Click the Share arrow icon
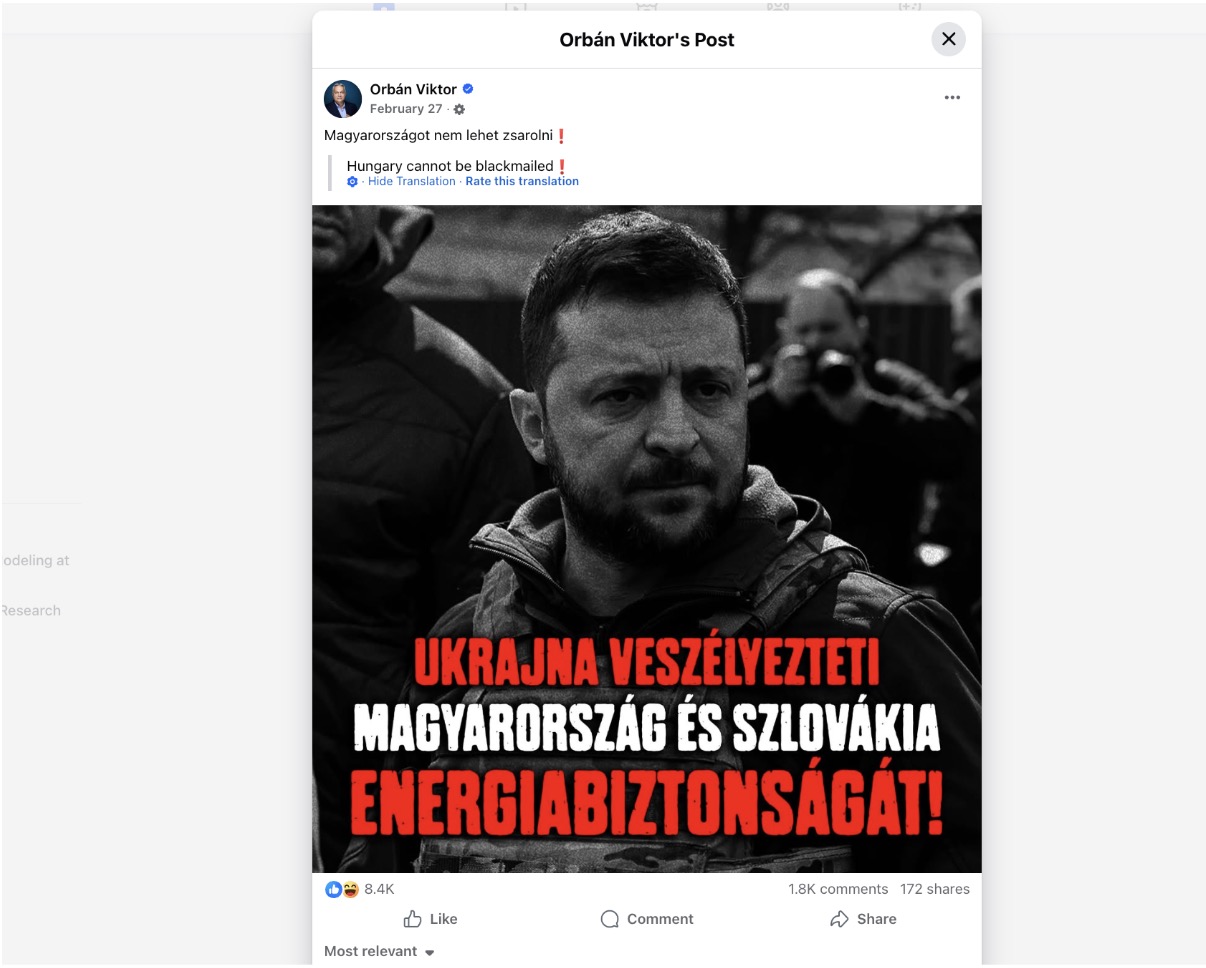This screenshot has height=968, width=1206. pos(839,919)
